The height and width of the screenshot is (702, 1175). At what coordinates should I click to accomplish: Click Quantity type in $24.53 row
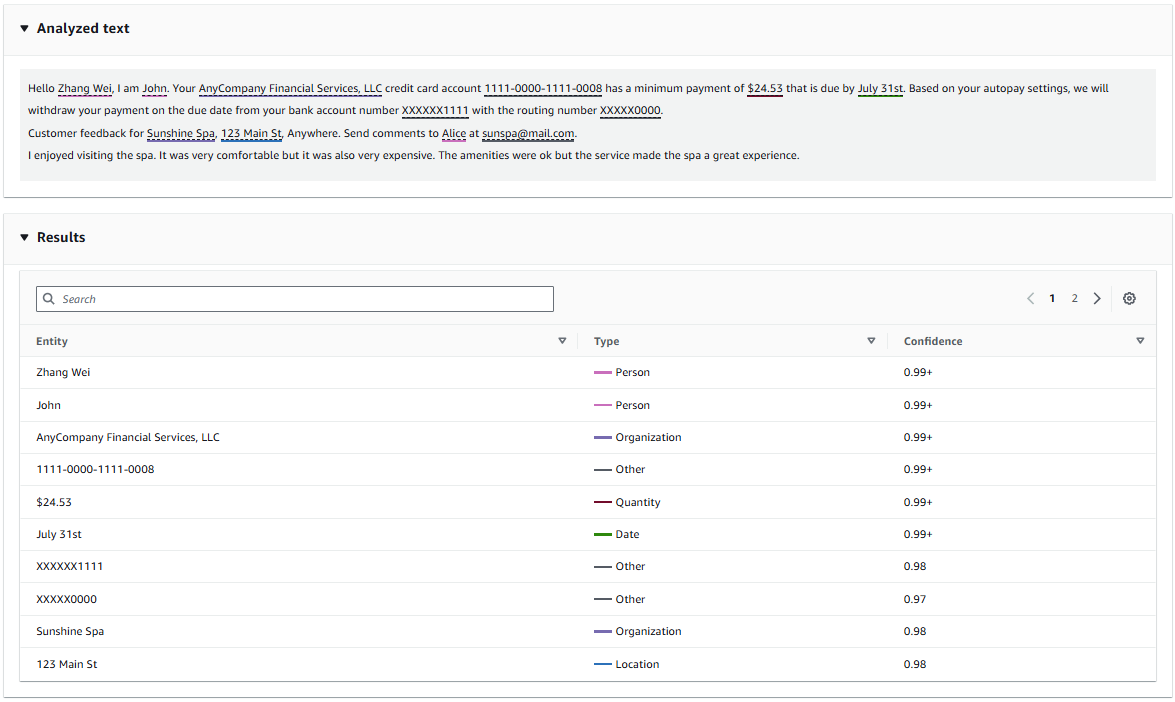click(x=638, y=502)
